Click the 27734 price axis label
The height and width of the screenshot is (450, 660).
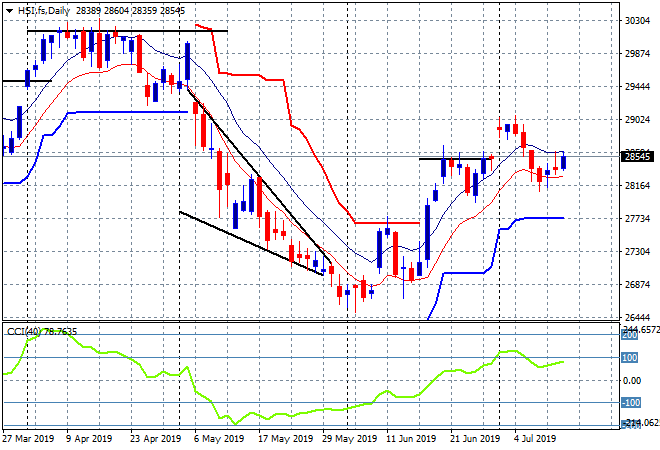pos(637,218)
